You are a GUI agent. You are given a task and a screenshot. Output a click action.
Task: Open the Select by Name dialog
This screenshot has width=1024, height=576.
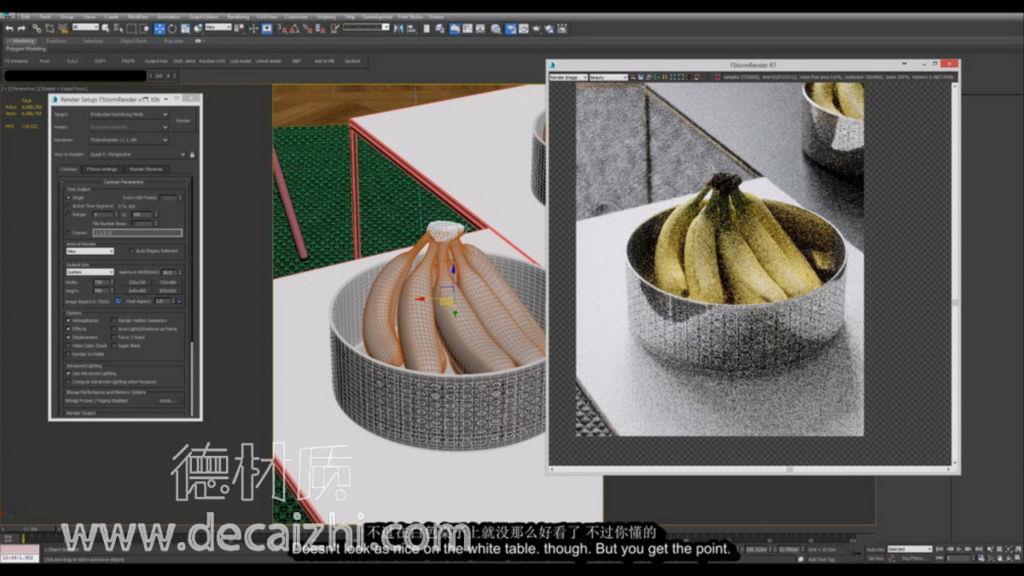click(x=118, y=29)
